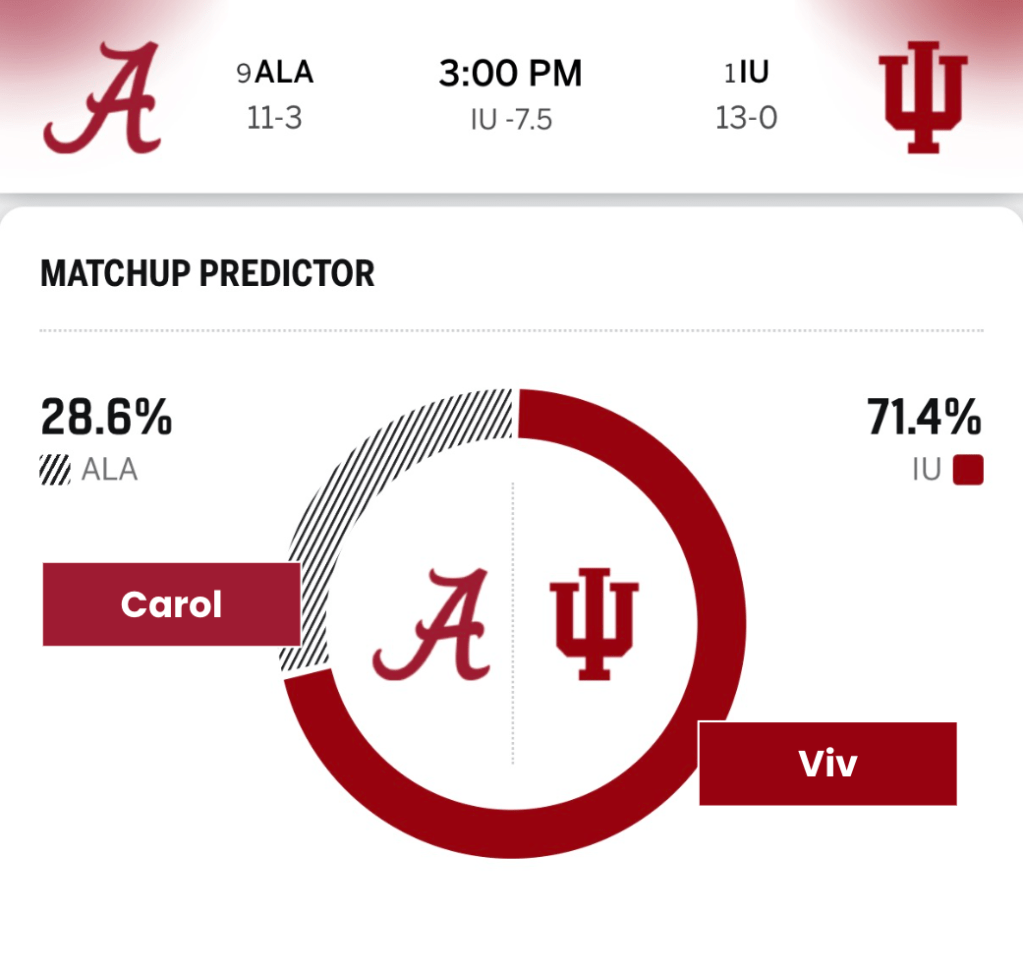Click the red IU legend square
This screenshot has width=1023, height=970.
tap(967, 470)
